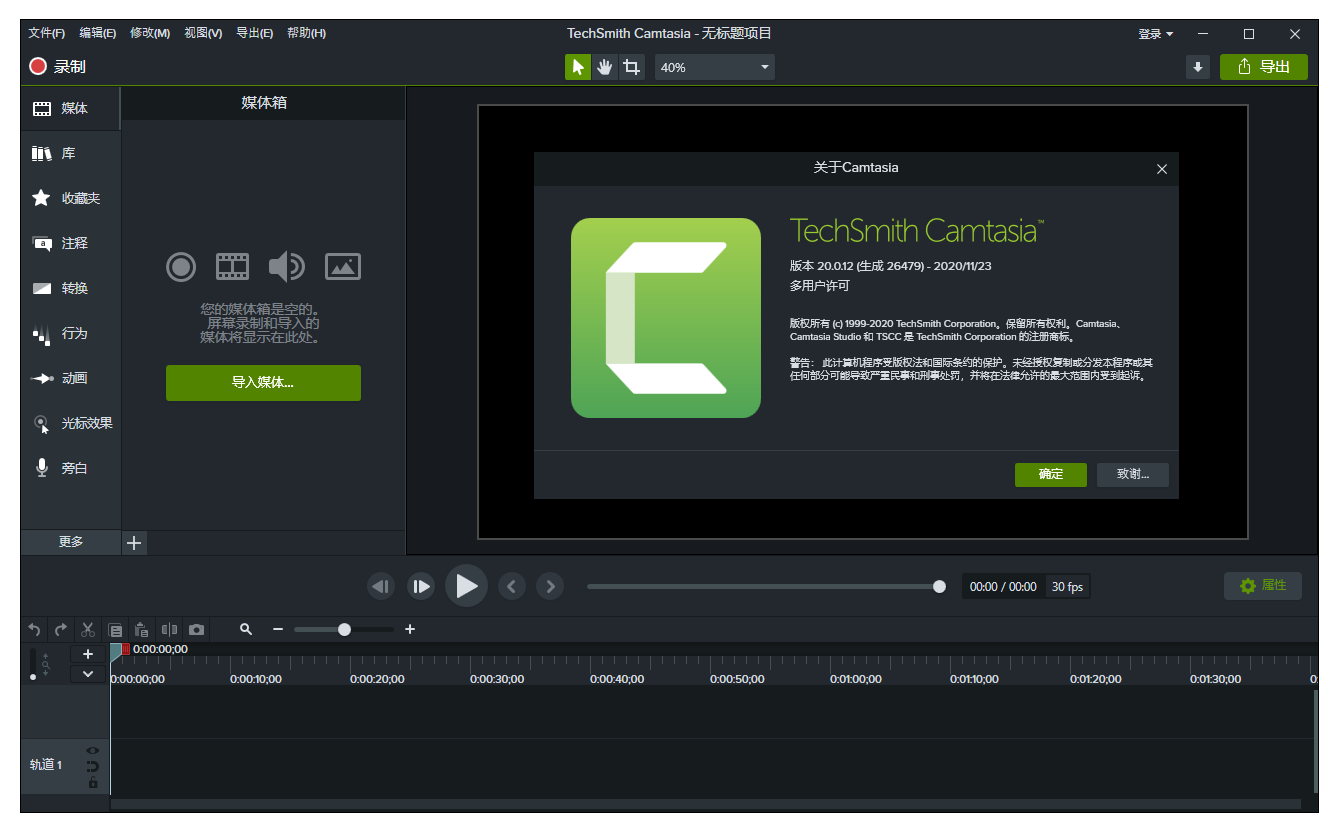Open the Modify (修改) menu
This screenshot has width=1338, height=834.
(x=150, y=33)
